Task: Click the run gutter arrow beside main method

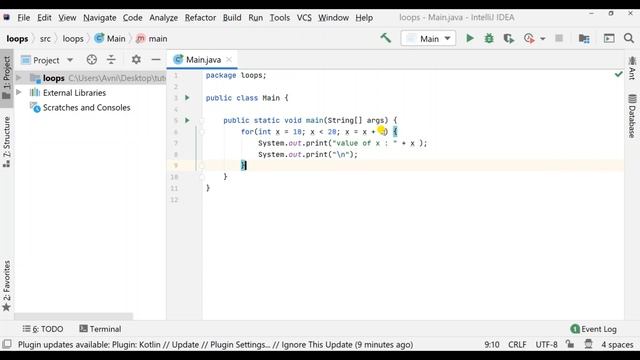Action: click(187, 120)
